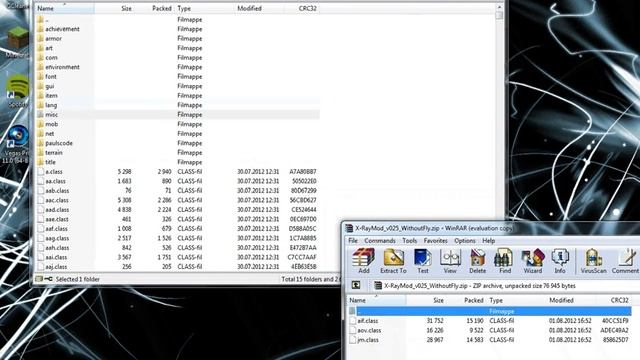This screenshot has height=360, width=640.
Task: Select the net folder row
Action: pos(178,133)
